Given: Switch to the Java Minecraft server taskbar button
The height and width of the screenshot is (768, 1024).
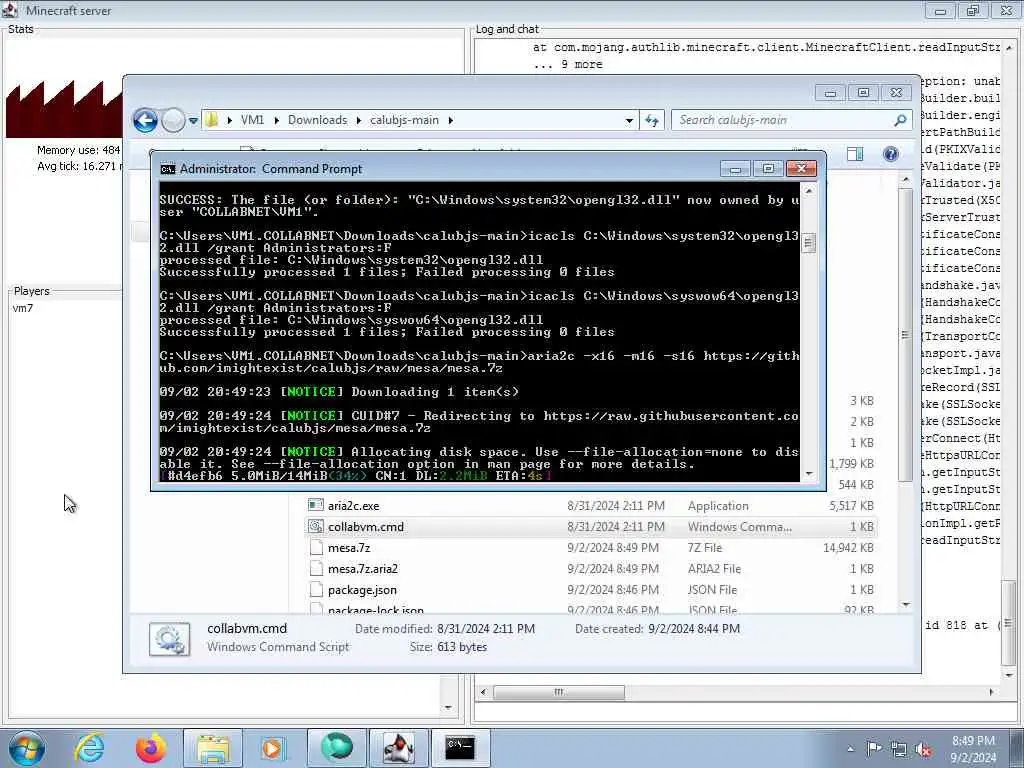Looking at the screenshot, I should [398, 748].
